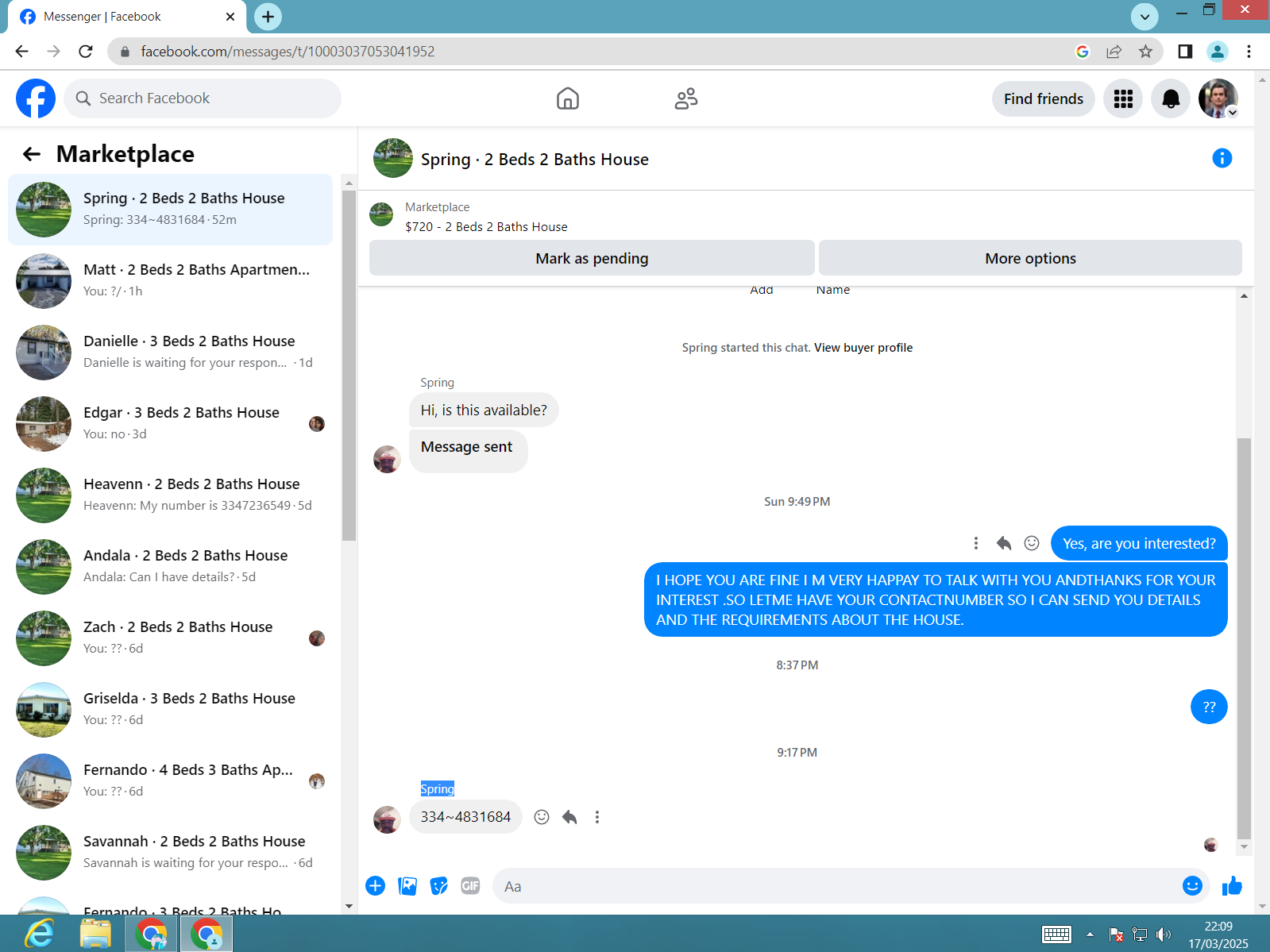Send a thumbs-up like

[x=1232, y=886]
